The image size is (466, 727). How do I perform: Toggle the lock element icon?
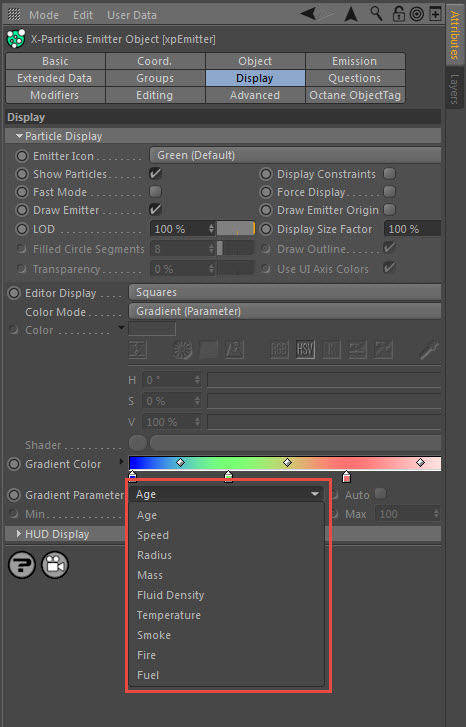[x=398, y=14]
